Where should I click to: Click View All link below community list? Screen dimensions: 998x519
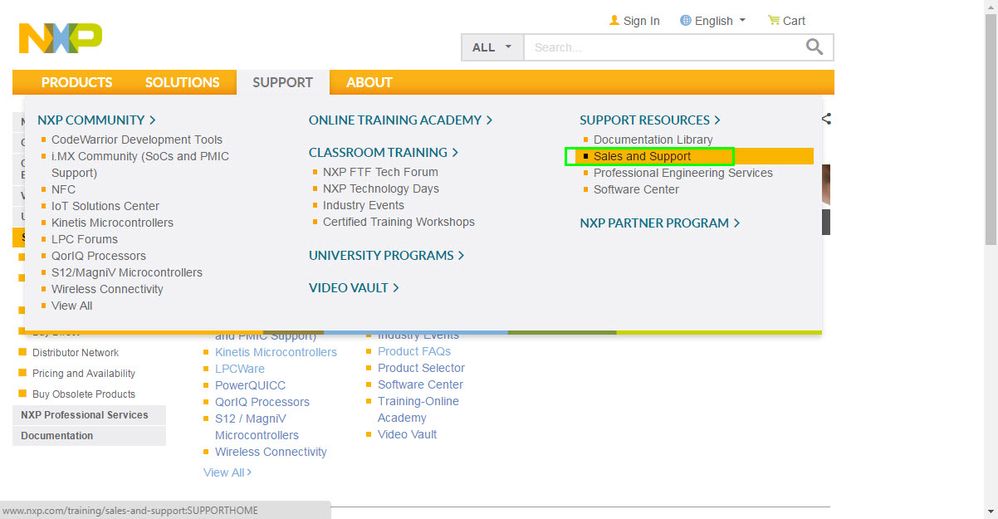227,473
